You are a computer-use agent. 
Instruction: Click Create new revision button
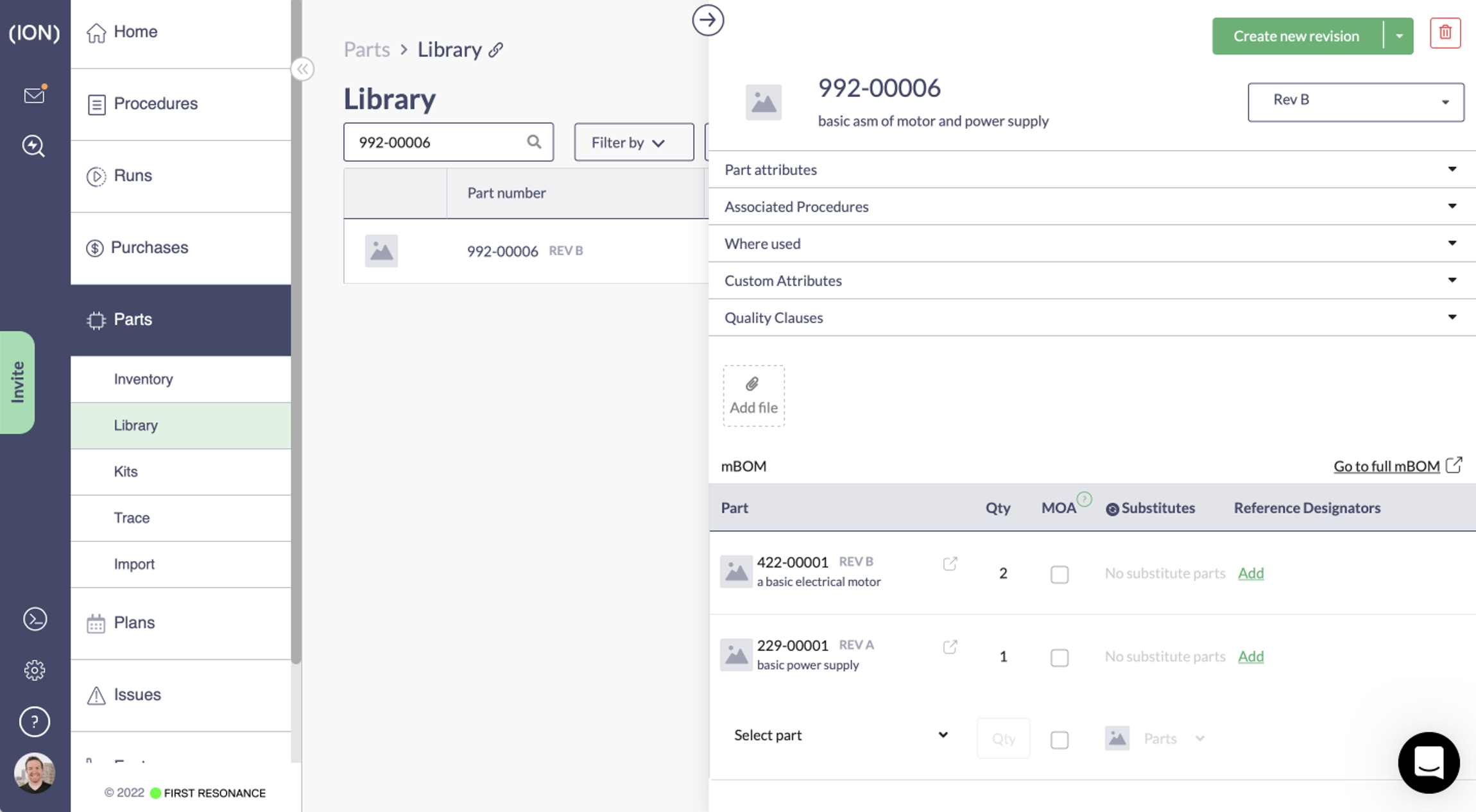[x=1296, y=37]
